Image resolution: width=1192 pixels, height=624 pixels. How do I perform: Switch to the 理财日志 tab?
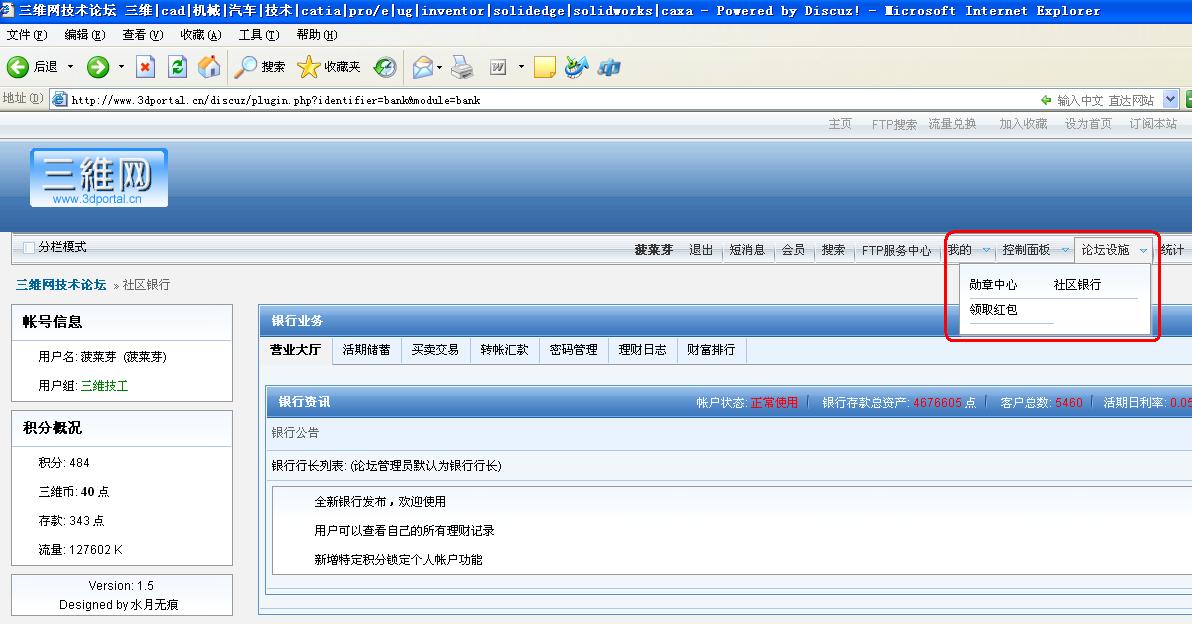pyautogui.click(x=642, y=350)
